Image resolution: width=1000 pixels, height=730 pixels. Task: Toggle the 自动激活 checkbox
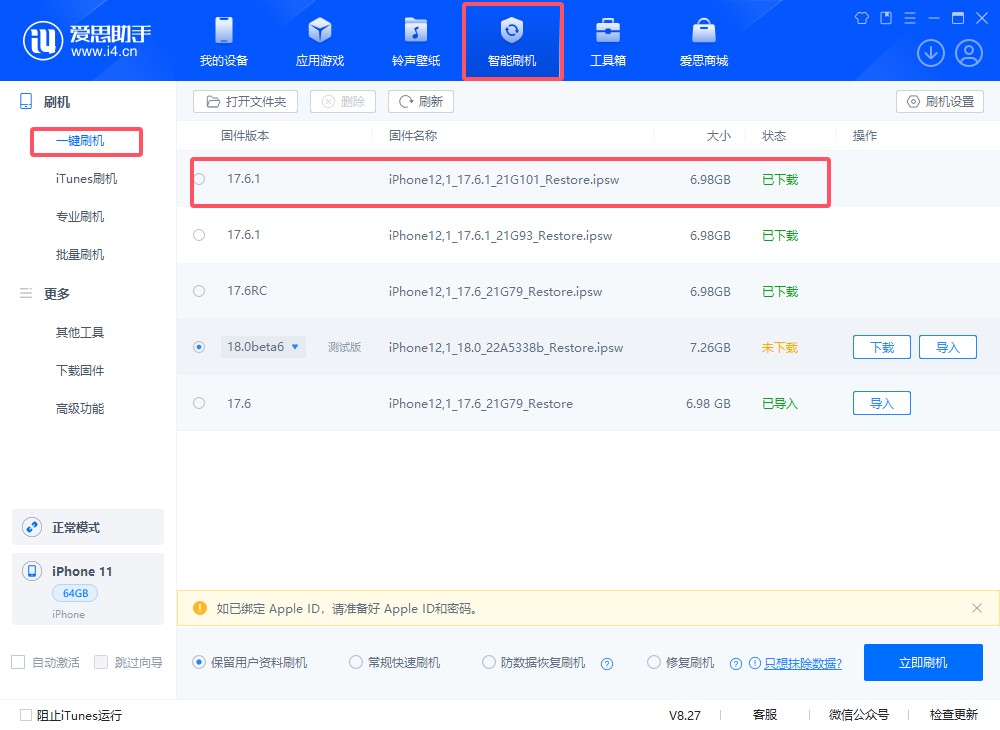(18, 662)
